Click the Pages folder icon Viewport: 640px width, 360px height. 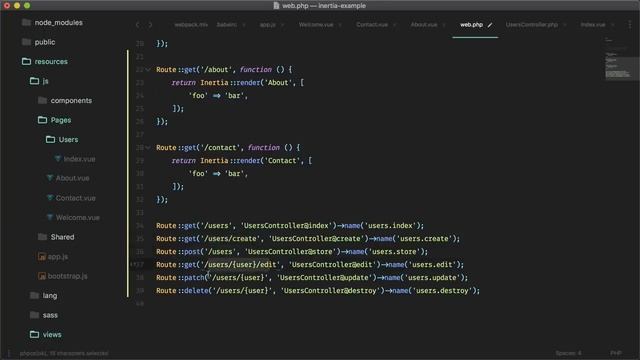(x=42, y=120)
